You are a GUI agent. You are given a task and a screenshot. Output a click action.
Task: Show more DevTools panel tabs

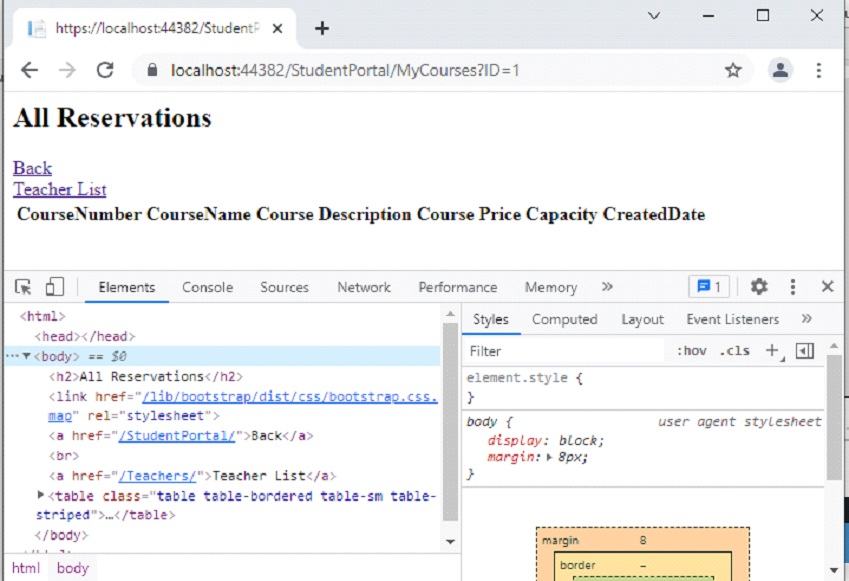[x=607, y=286]
